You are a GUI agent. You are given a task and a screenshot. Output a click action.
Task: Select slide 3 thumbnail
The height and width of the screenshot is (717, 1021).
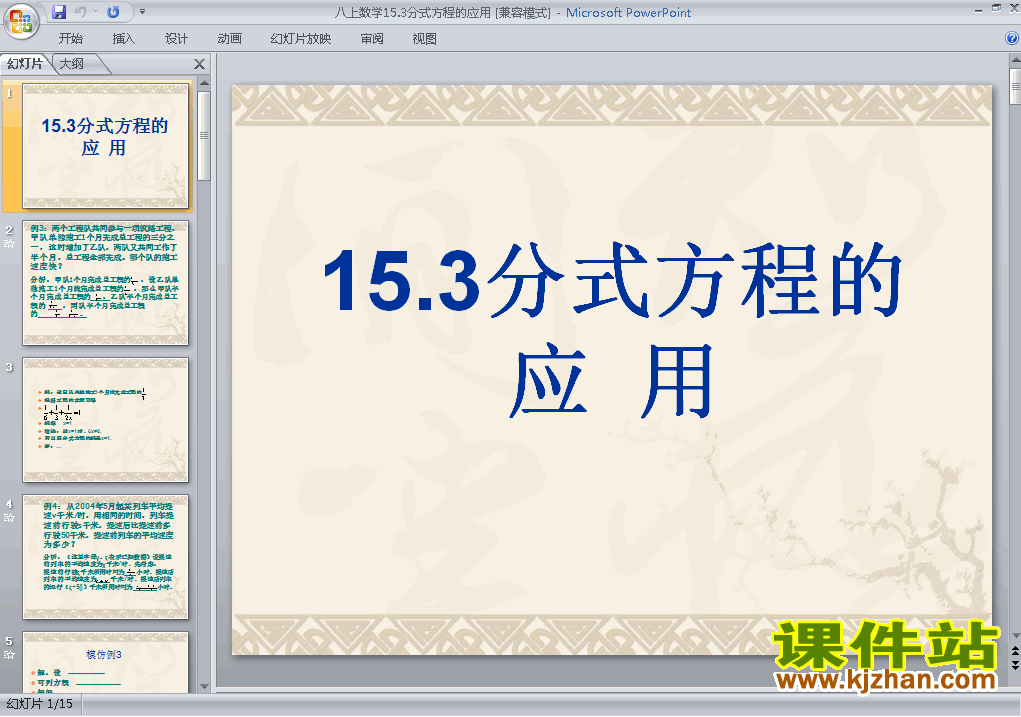pos(105,419)
